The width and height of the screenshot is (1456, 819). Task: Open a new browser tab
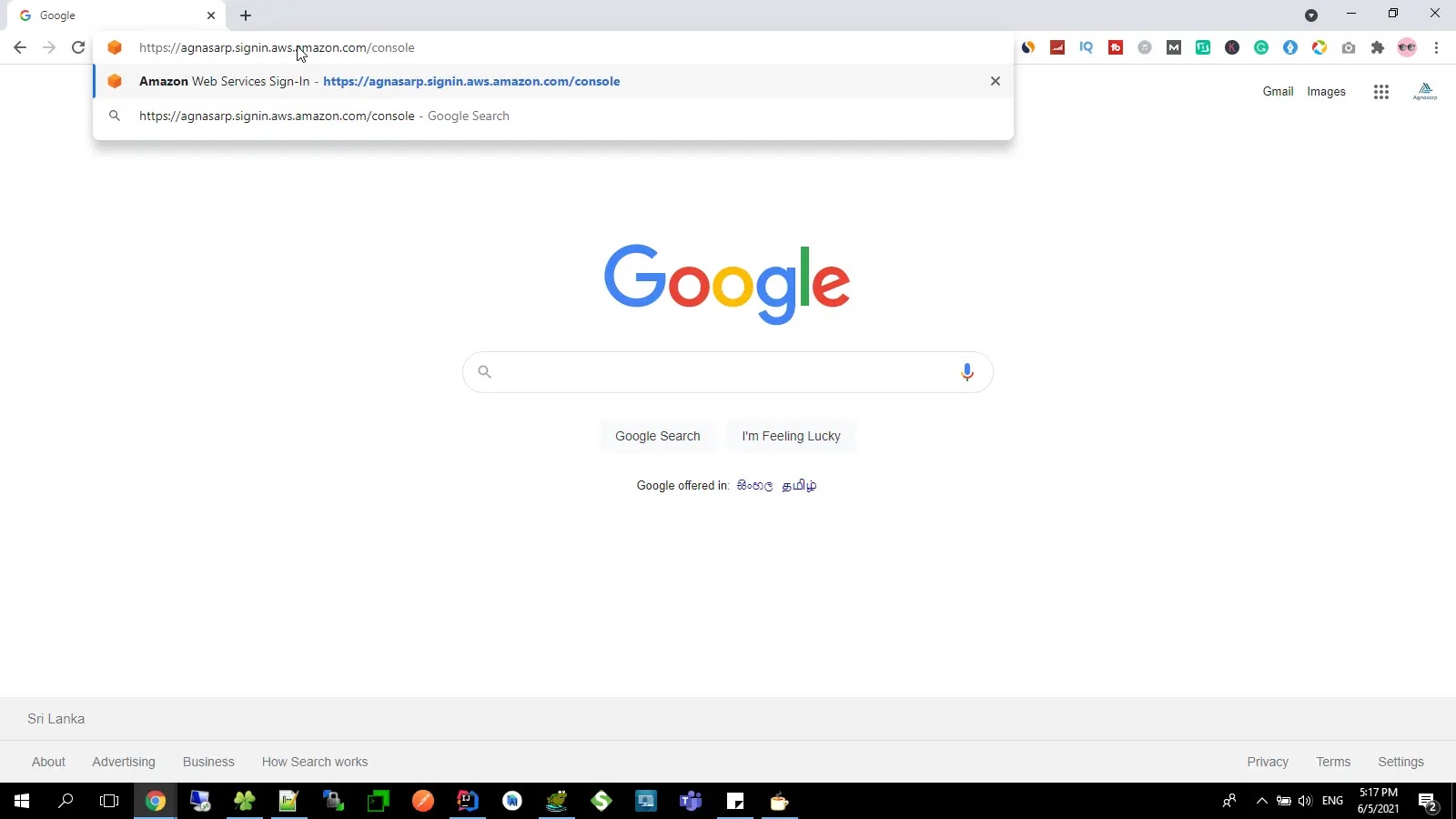click(x=246, y=15)
